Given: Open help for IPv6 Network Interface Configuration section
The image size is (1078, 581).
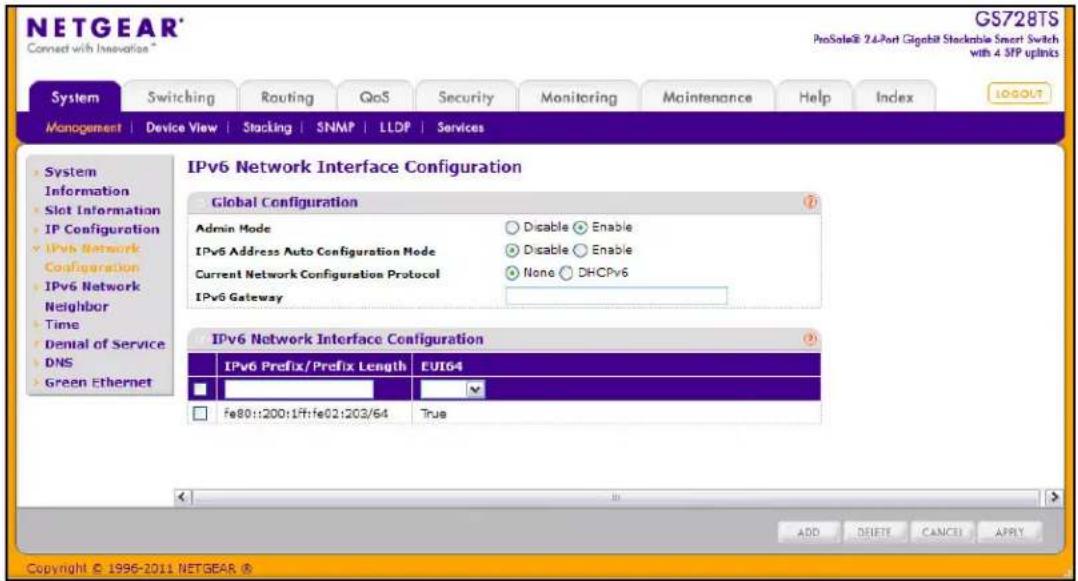Looking at the screenshot, I should click(x=811, y=339).
